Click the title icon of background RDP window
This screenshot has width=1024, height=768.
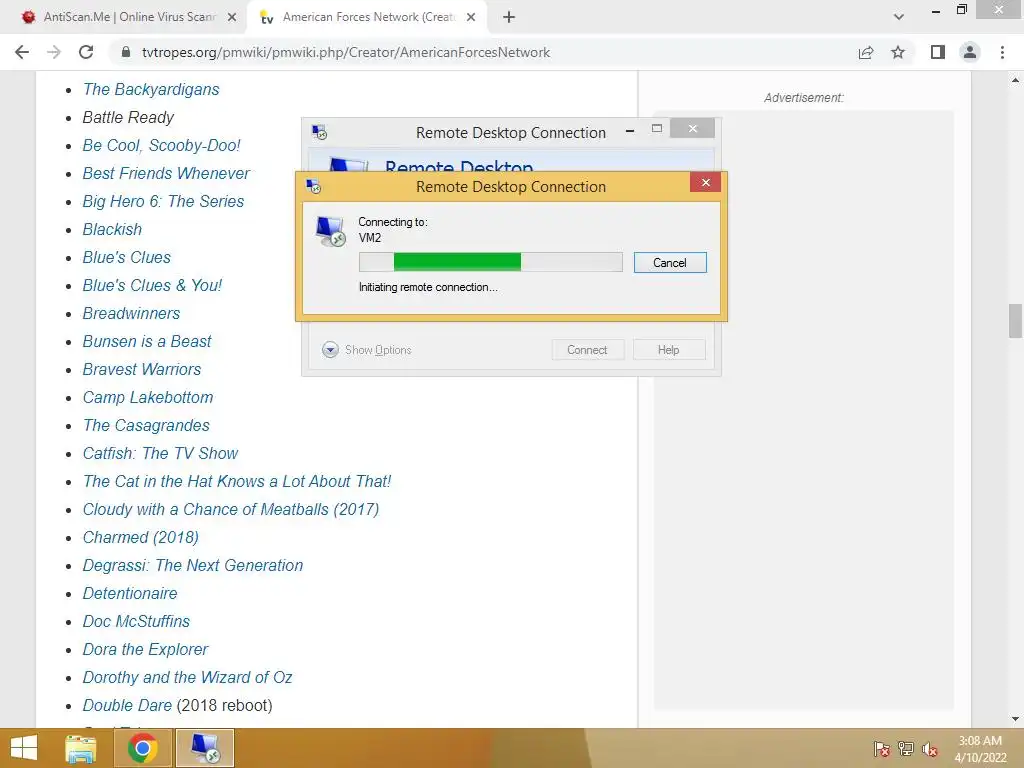[319, 133]
